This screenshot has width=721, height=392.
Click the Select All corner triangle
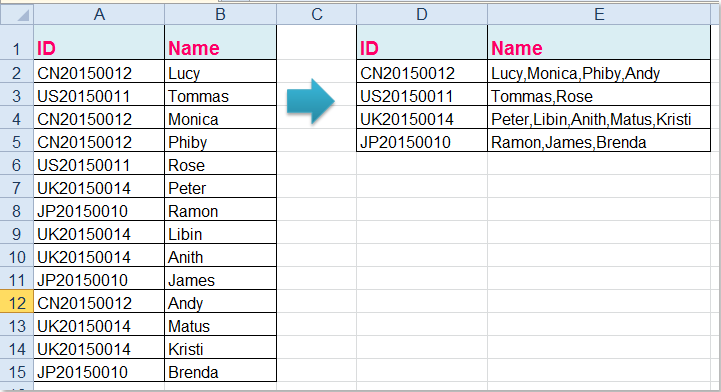(x=17, y=14)
